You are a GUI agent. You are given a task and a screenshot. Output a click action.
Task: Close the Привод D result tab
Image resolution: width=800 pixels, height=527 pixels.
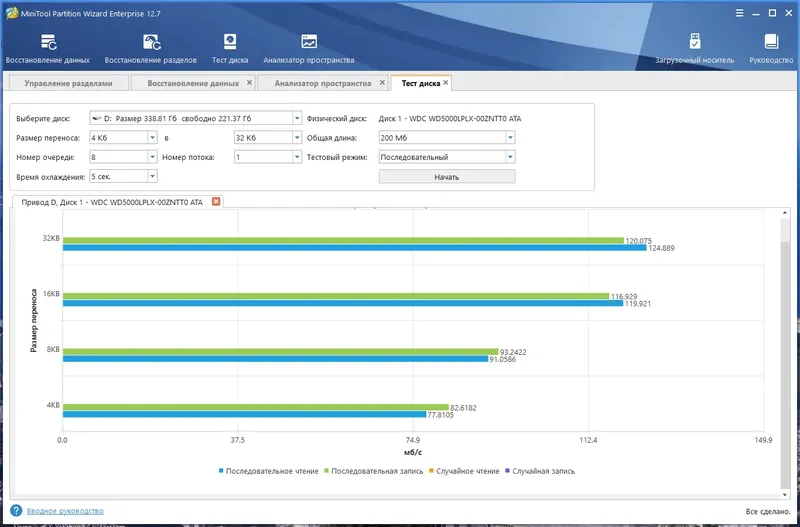point(216,202)
